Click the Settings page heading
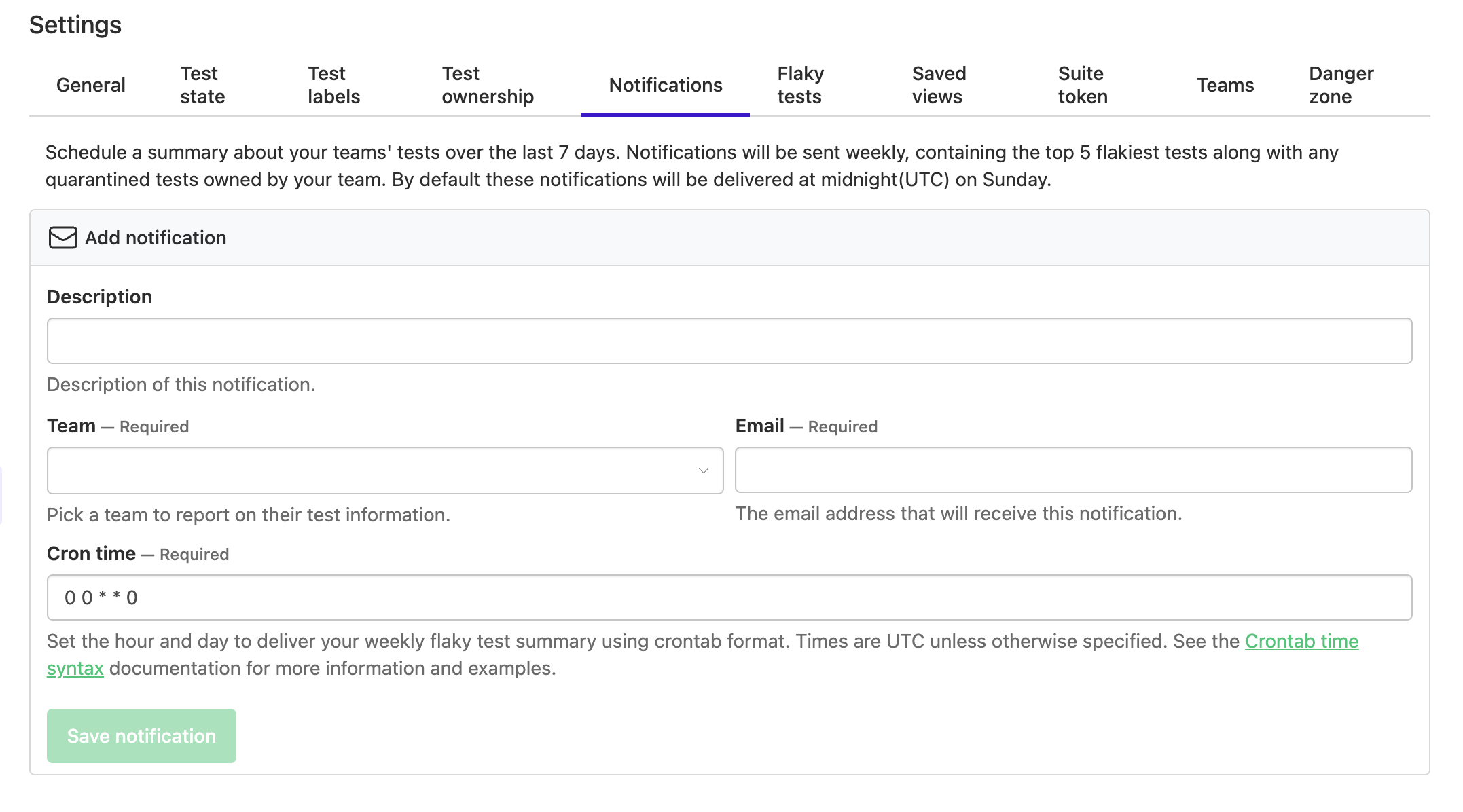 point(75,24)
